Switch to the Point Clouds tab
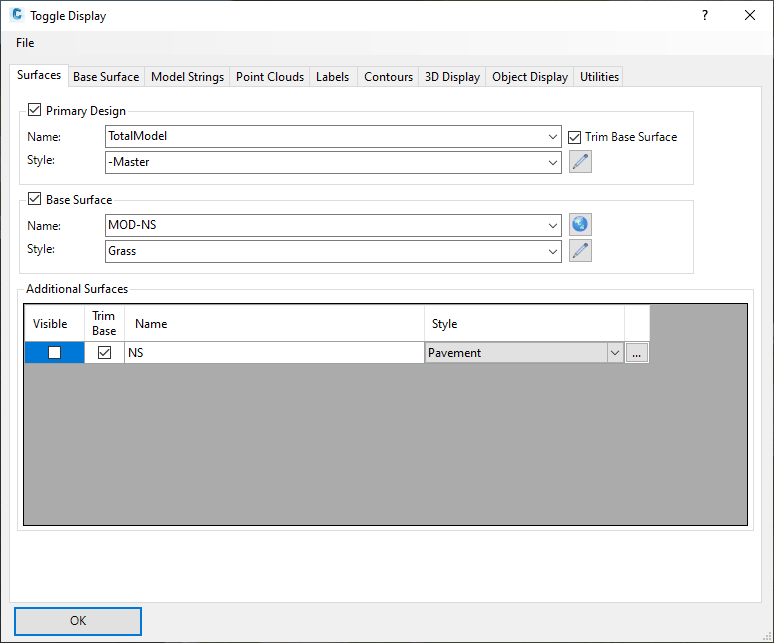The height and width of the screenshot is (643, 774). (270, 77)
